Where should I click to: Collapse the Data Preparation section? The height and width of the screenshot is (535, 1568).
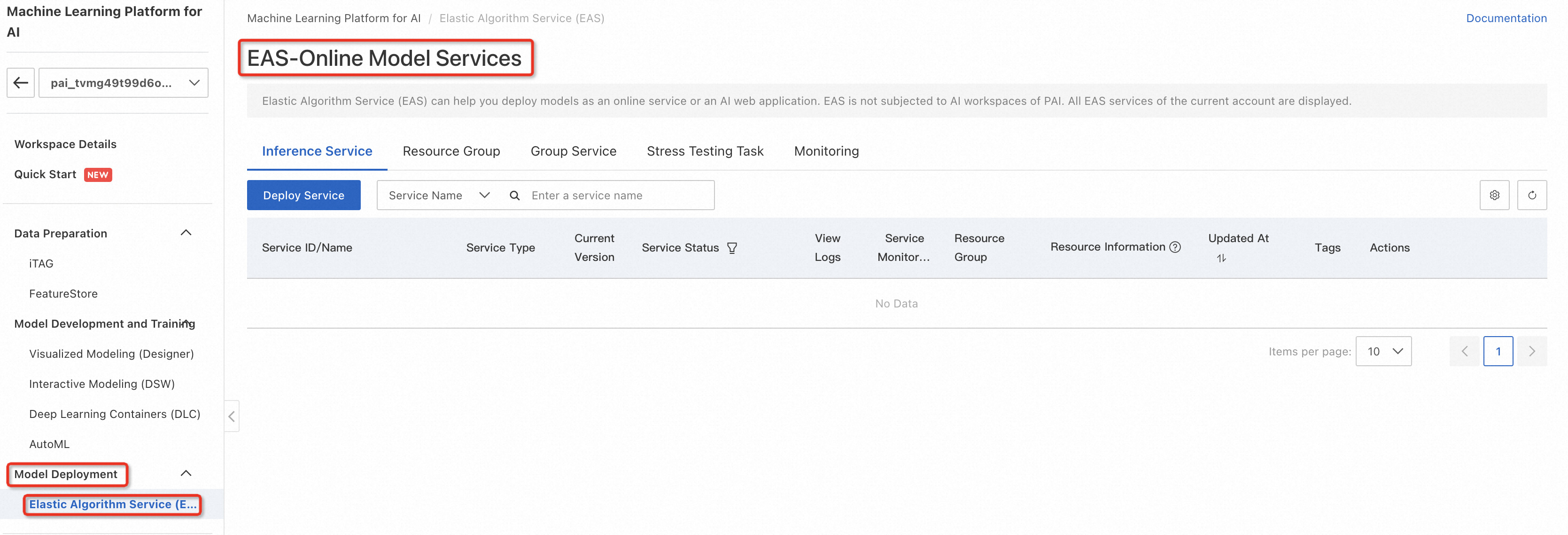[x=186, y=233]
